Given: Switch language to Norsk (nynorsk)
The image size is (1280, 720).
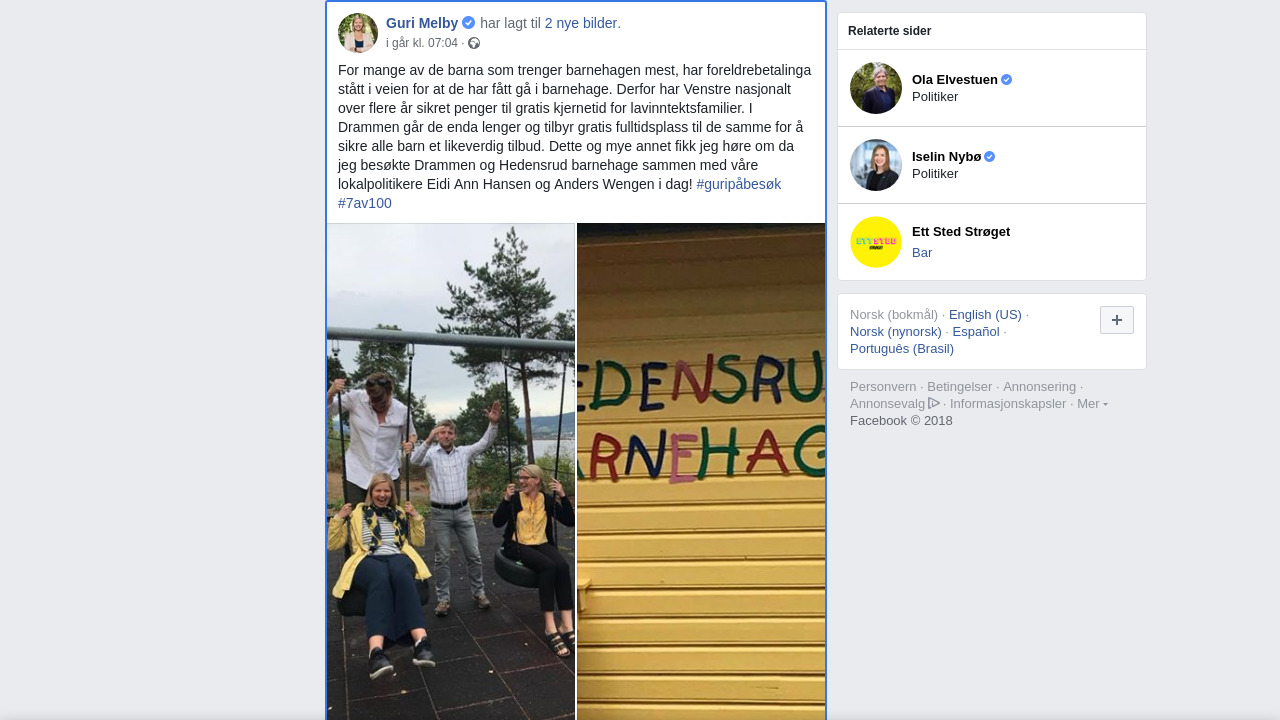Looking at the screenshot, I should point(896,331).
